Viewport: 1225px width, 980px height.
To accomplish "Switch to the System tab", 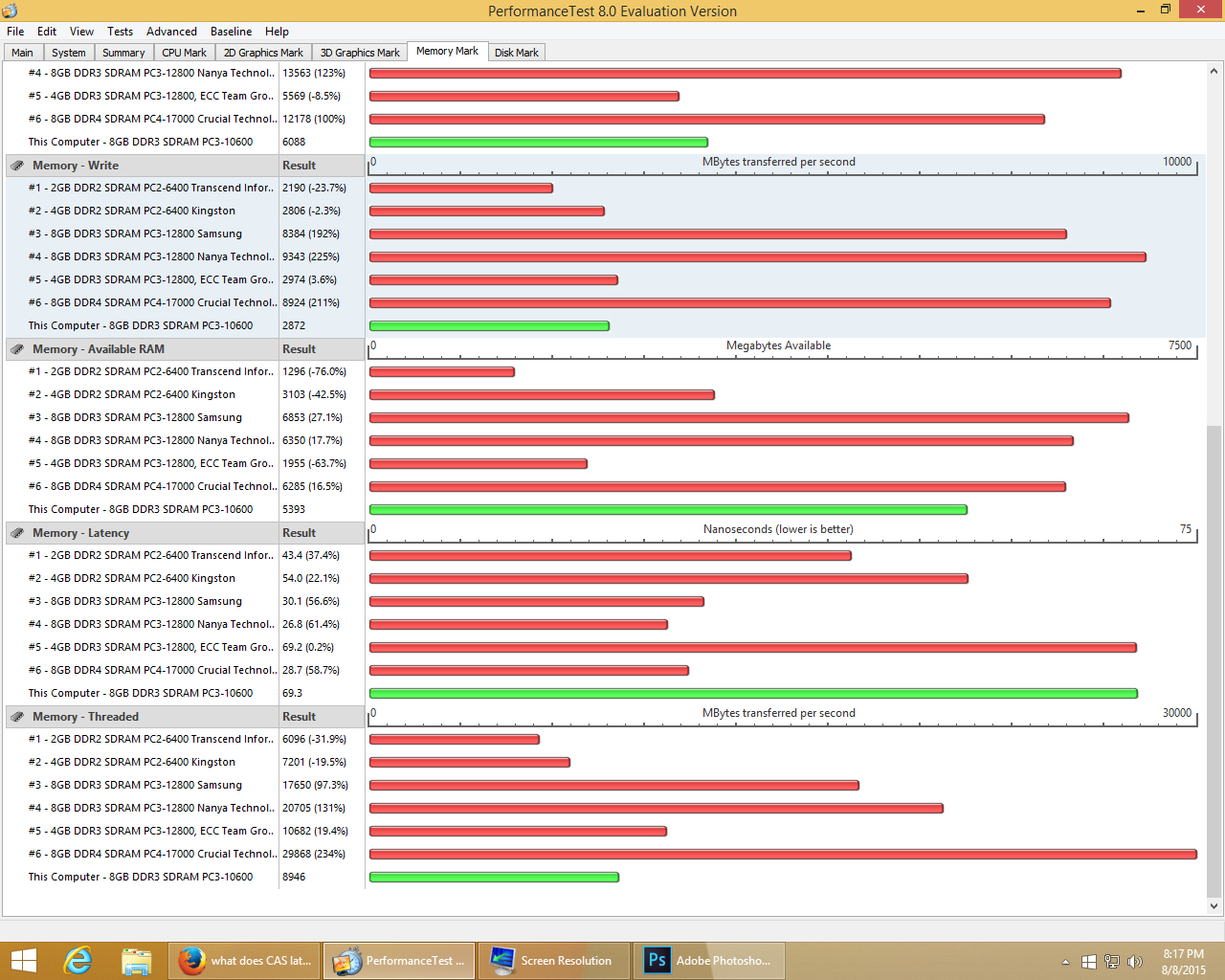I will [x=69, y=53].
